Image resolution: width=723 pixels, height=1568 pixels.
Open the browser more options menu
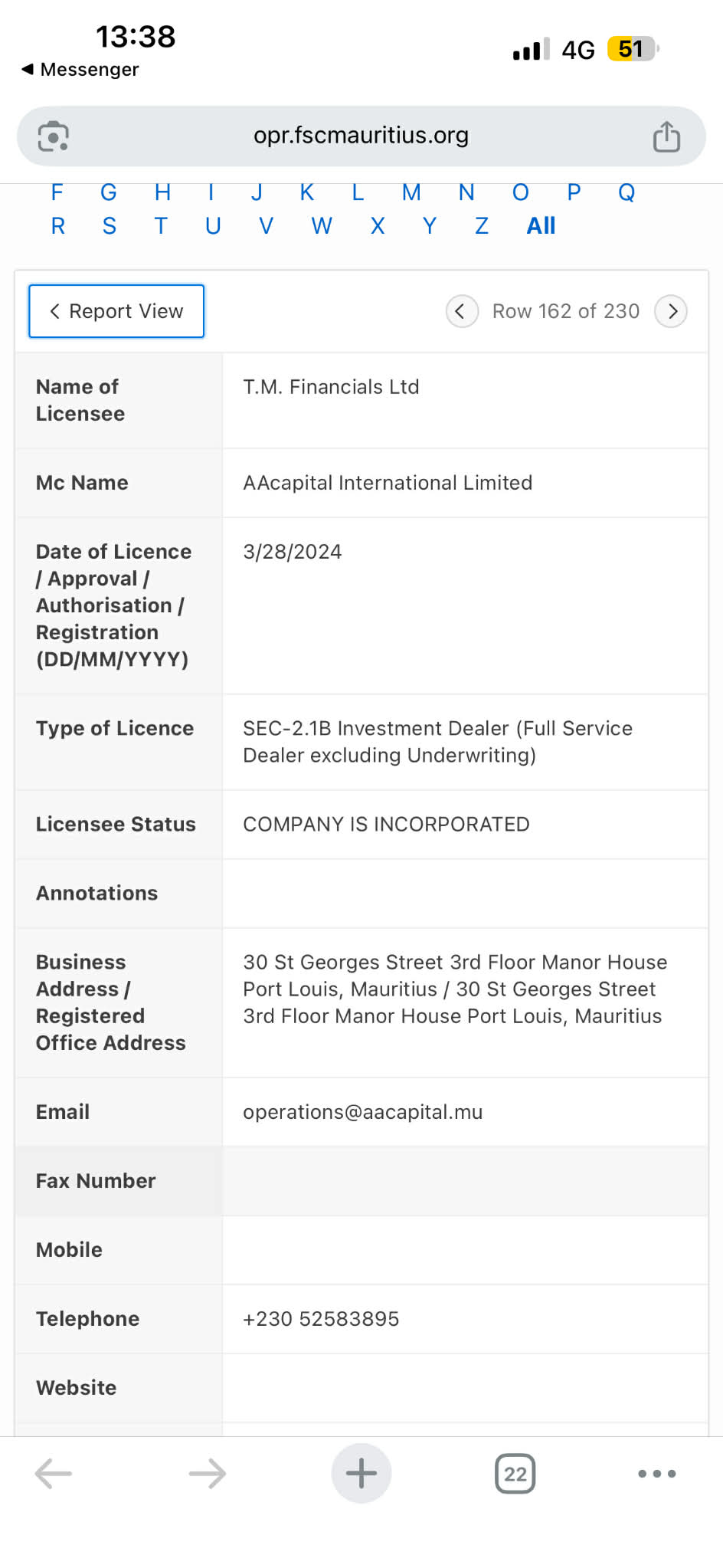pos(657,1473)
